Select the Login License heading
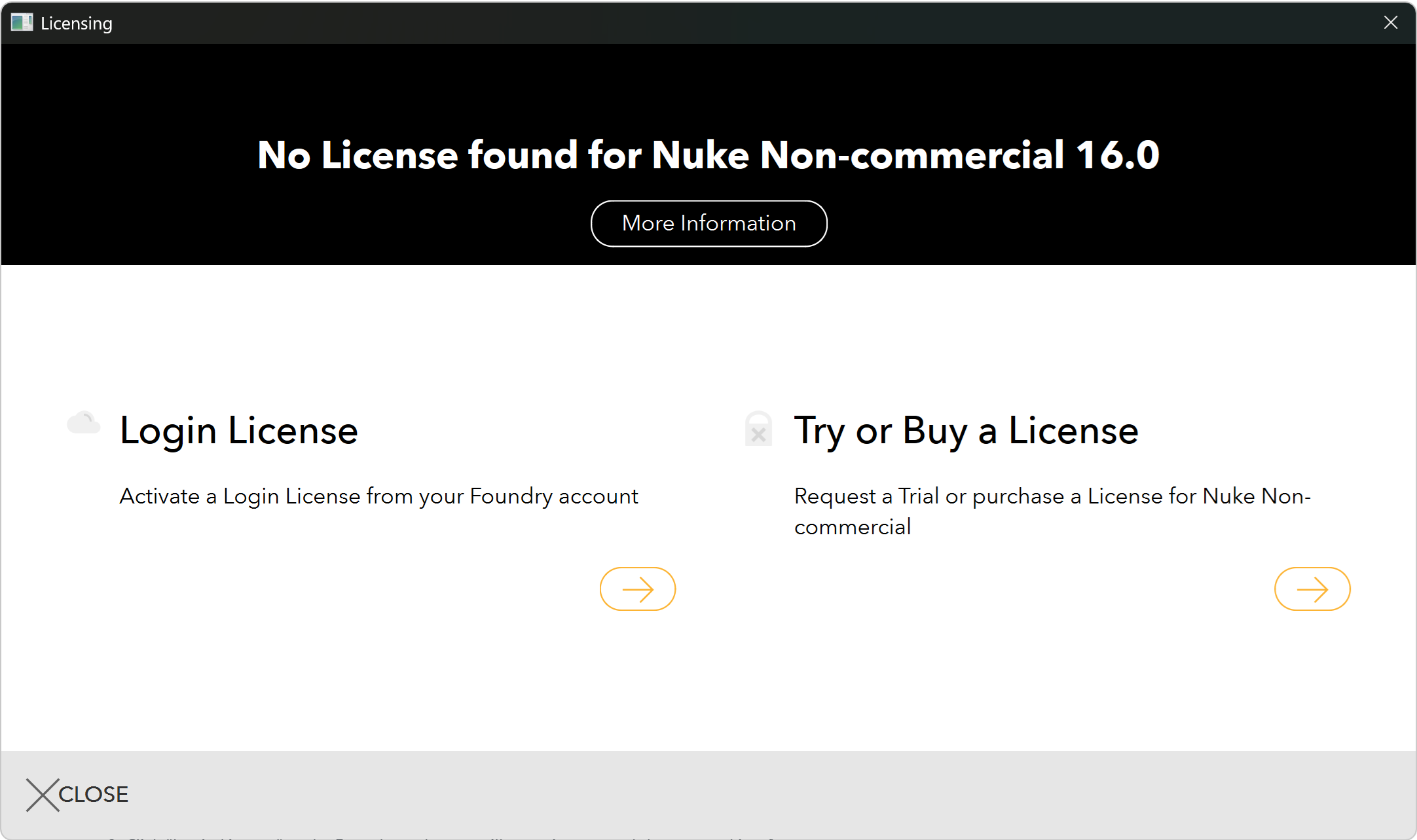The width and height of the screenshot is (1417, 840). pos(239,430)
